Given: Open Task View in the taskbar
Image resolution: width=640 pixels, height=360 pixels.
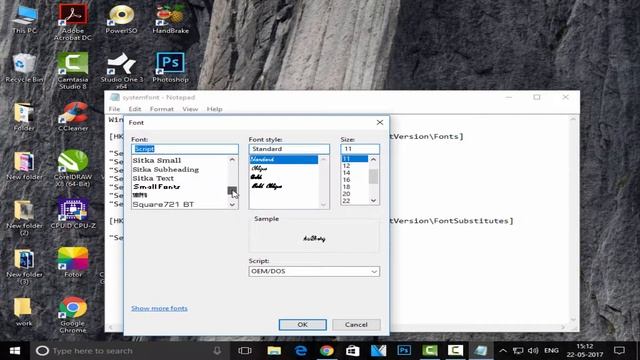Looking at the screenshot, I should pyautogui.click(x=245, y=351).
